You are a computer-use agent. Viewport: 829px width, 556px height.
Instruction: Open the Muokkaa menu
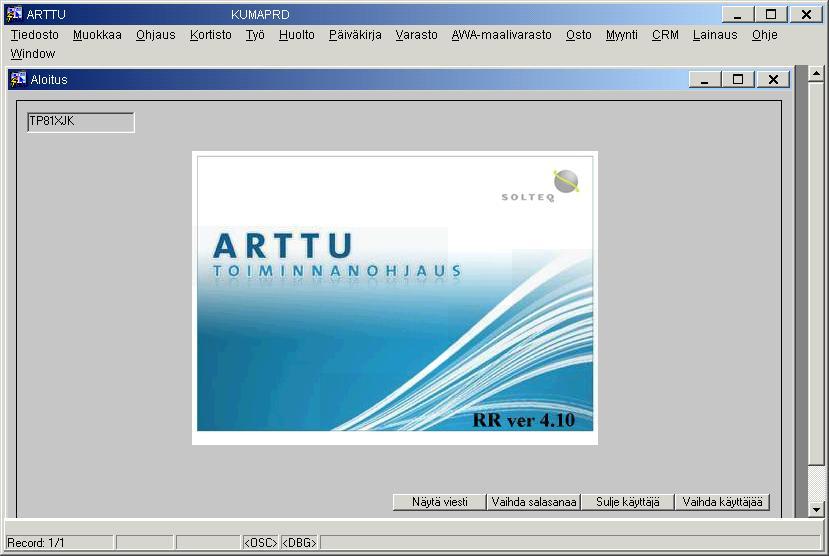click(97, 35)
